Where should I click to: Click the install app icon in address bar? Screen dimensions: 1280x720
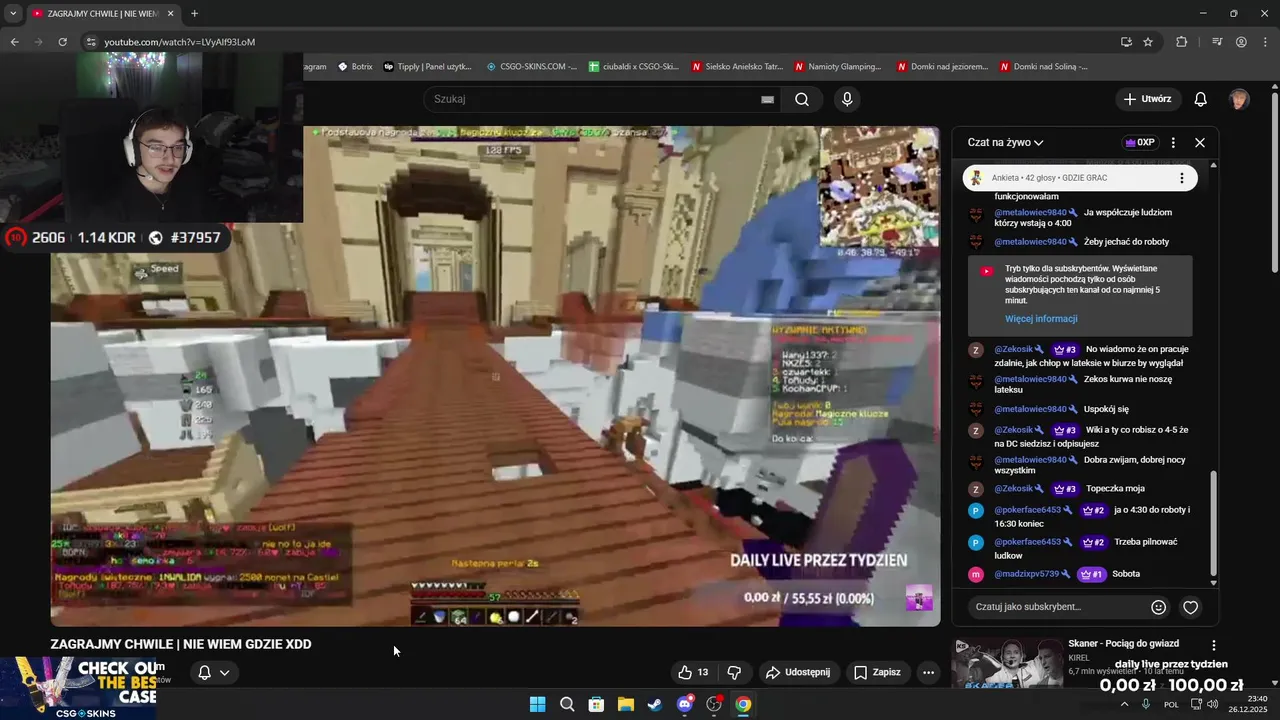pyautogui.click(x=1126, y=42)
